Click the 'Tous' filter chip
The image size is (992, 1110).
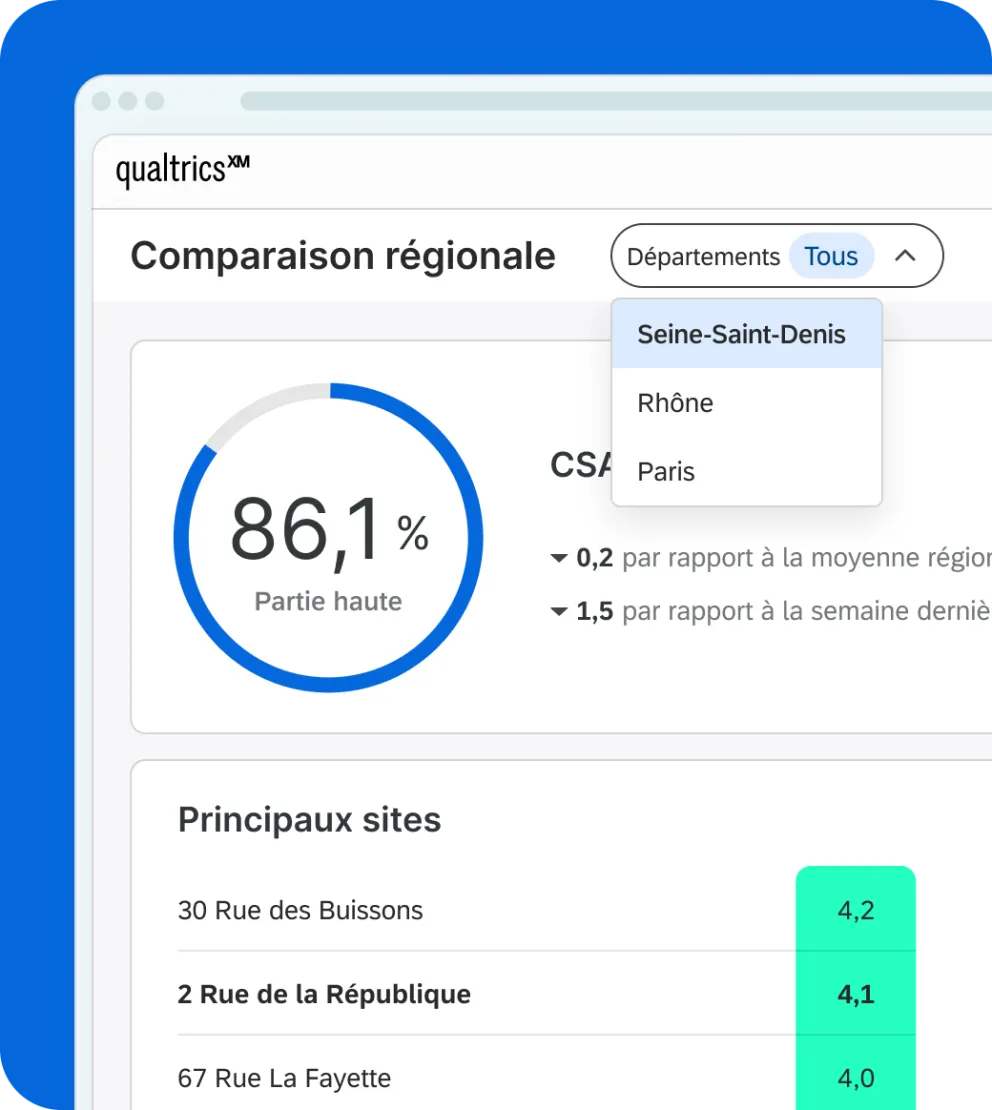[831, 256]
